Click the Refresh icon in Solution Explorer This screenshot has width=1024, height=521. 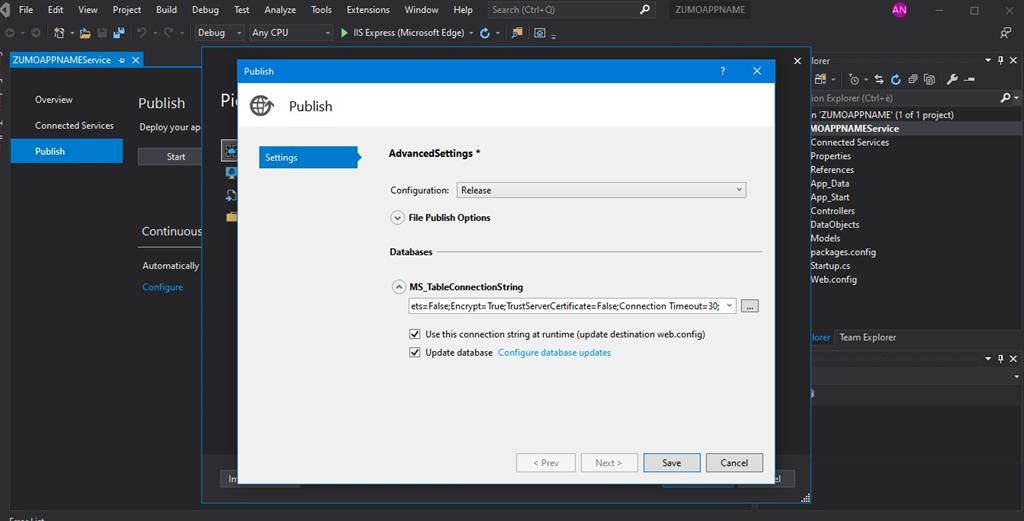[896, 80]
